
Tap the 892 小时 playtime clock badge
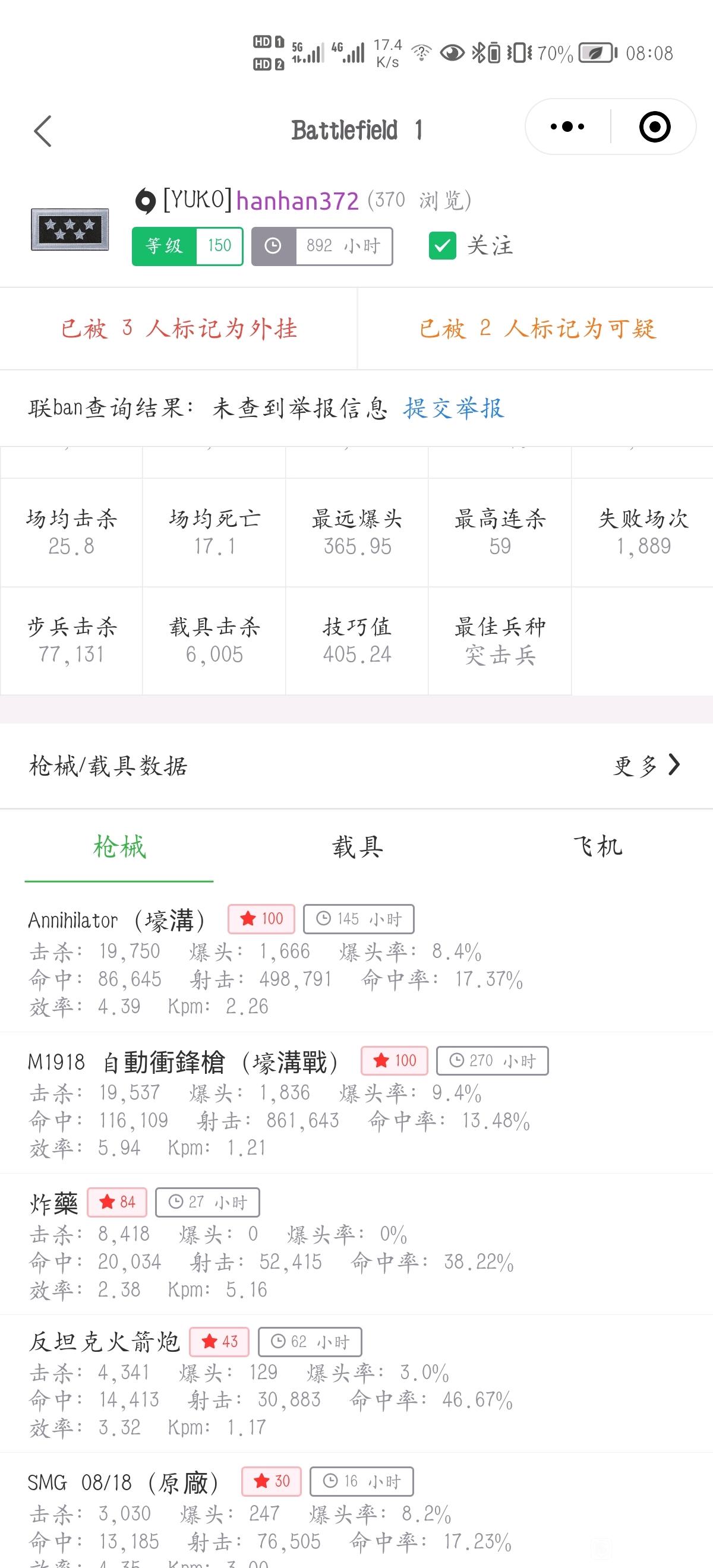pos(322,246)
